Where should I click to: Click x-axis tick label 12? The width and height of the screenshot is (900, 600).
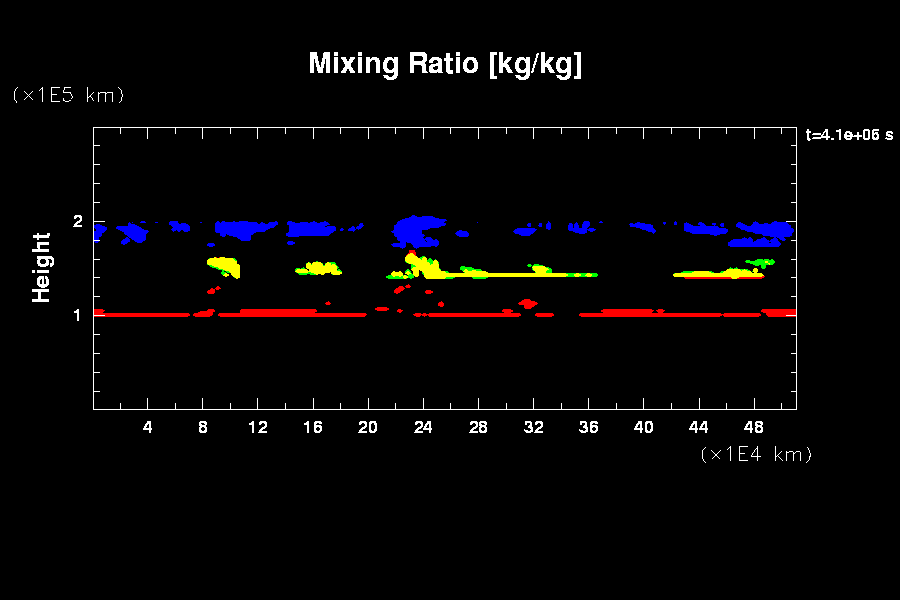(x=258, y=427)
